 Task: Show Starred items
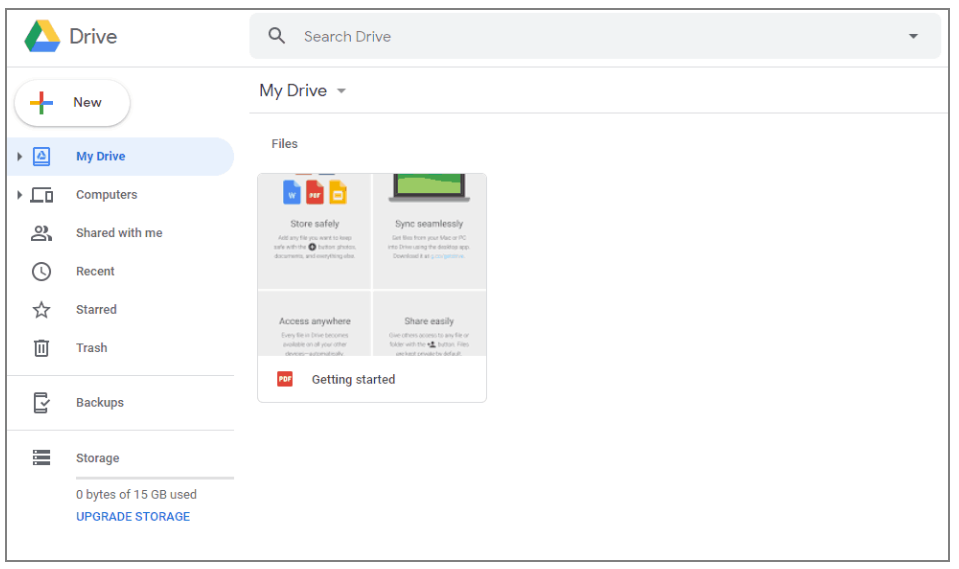coord(120,310)
